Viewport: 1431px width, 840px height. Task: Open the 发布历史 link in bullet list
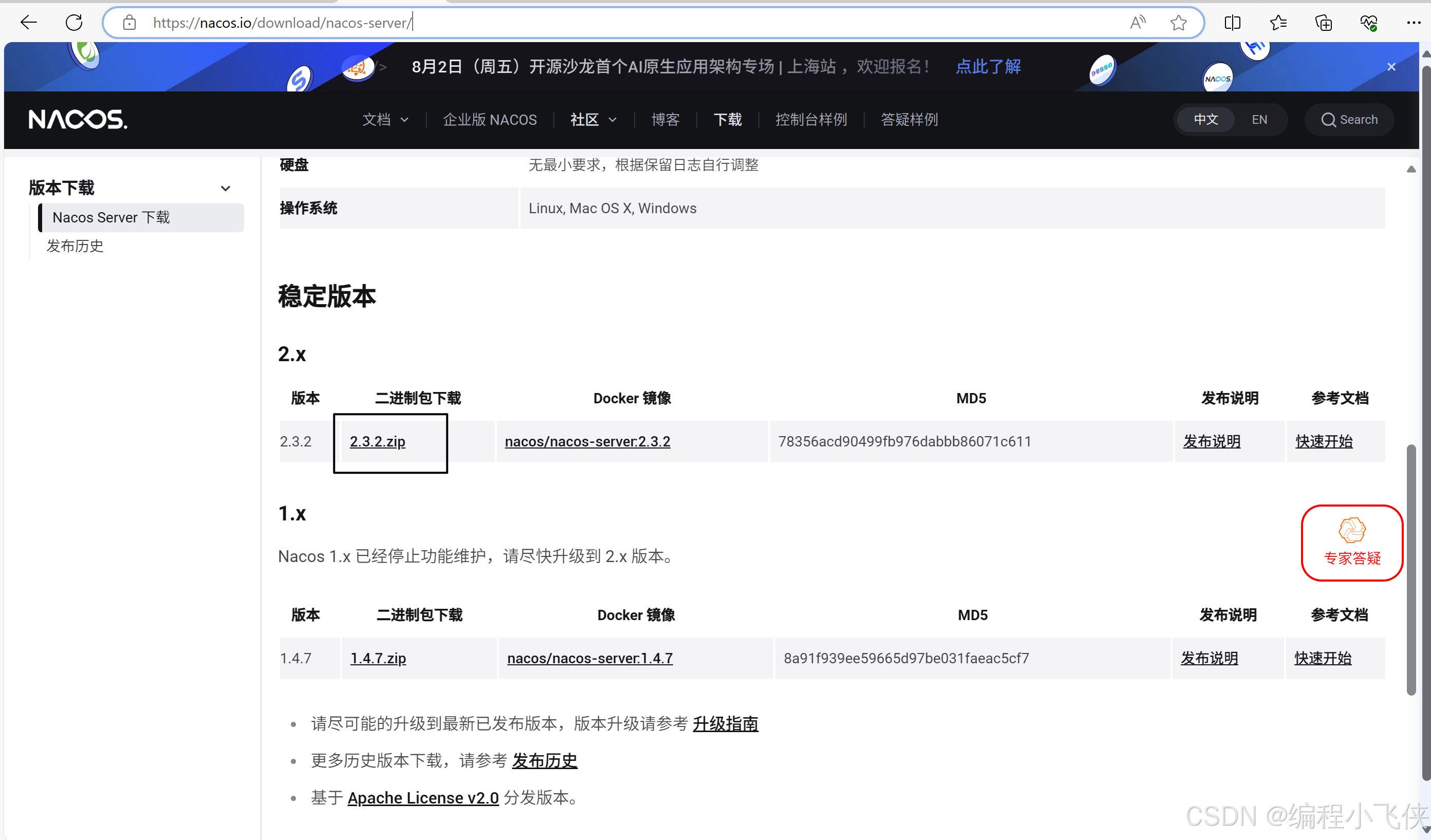pyautogui.click(x=545, y=760)
